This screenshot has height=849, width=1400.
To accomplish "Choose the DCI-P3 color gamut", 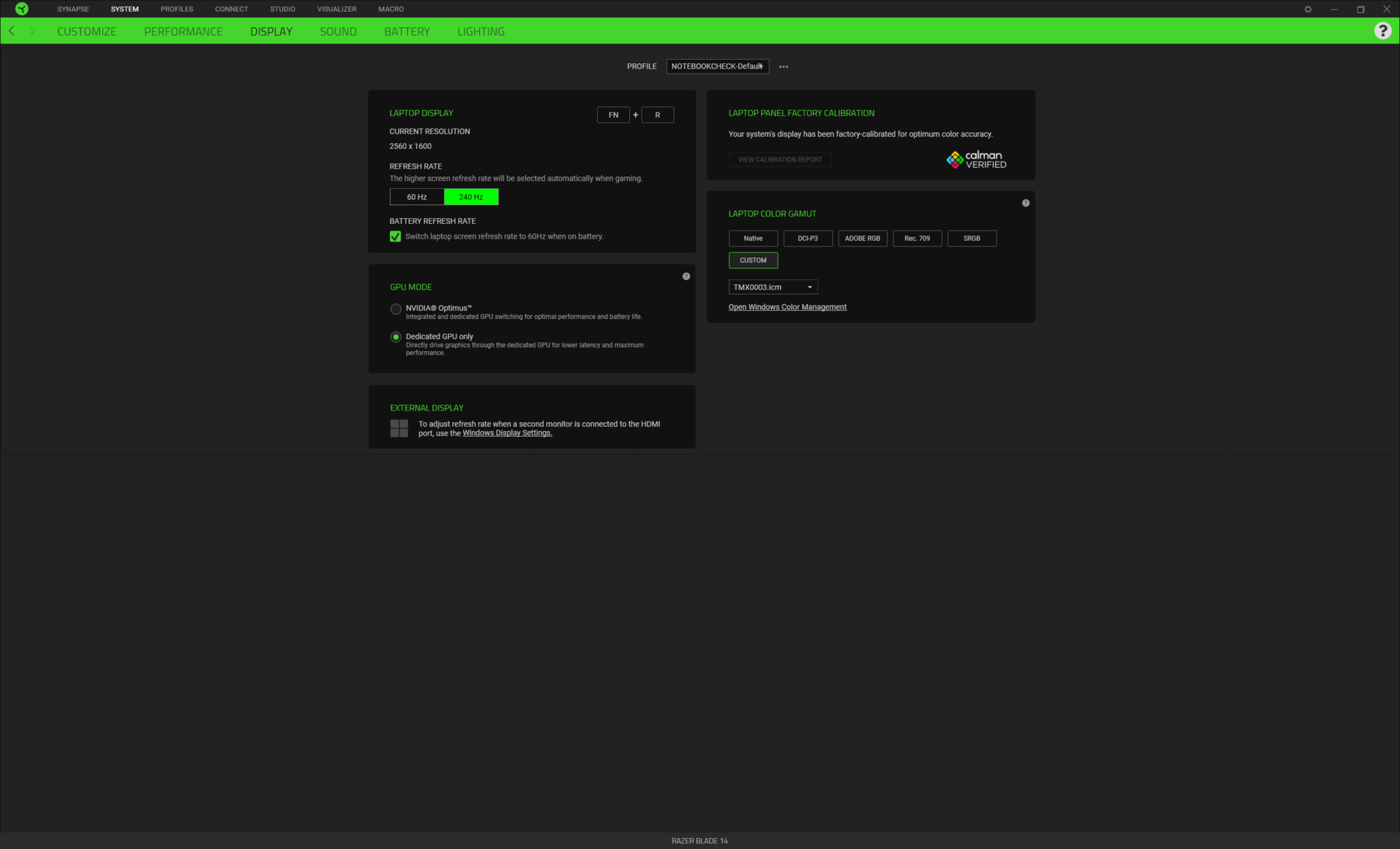I will (x=808, y=239).
